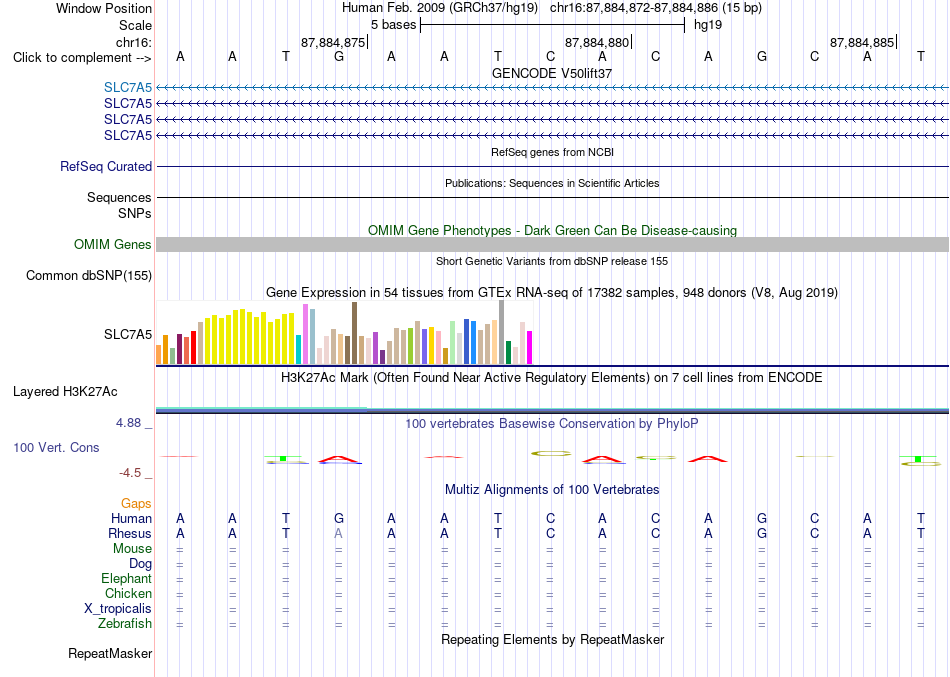The width and height of the screenshot is (950, 677).
Task: Click the 87,884,880 position marker
Action: click(x=598, y=42)
